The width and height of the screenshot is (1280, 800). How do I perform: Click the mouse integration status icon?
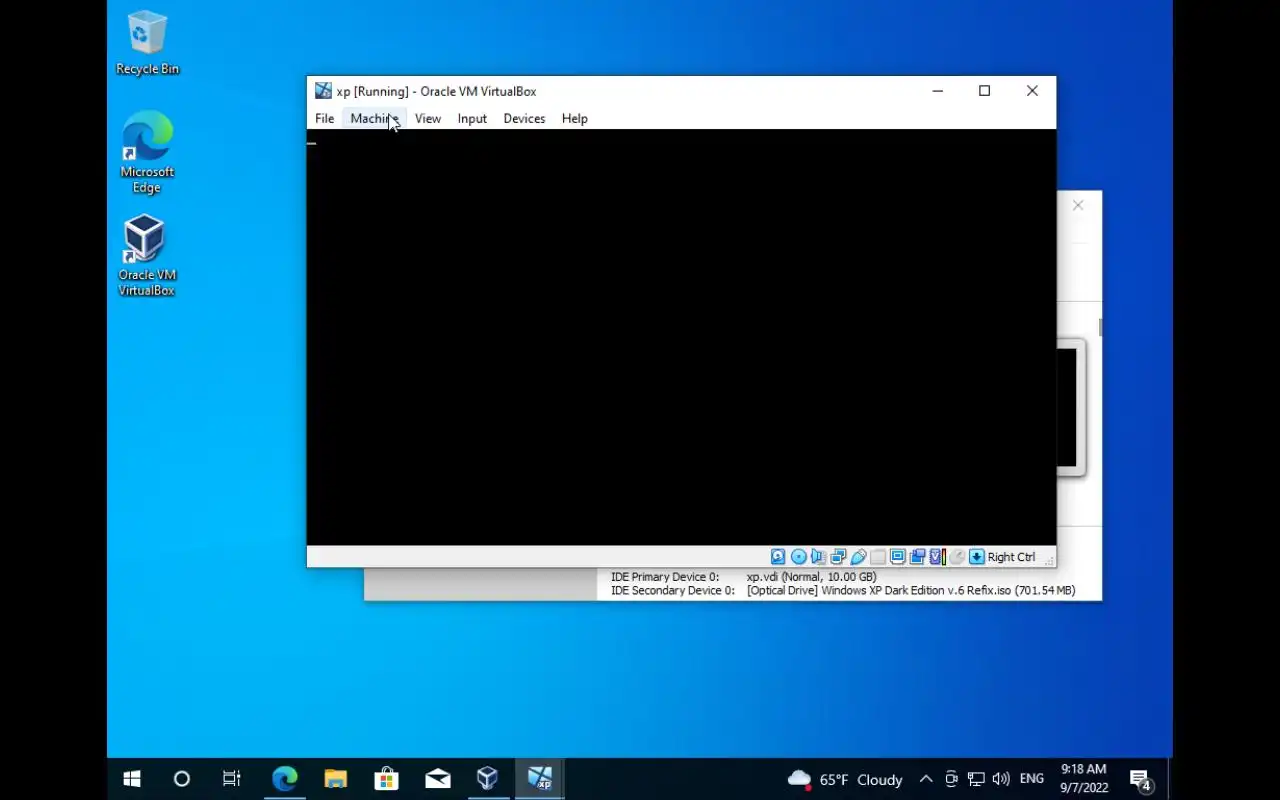coord(957,557)
